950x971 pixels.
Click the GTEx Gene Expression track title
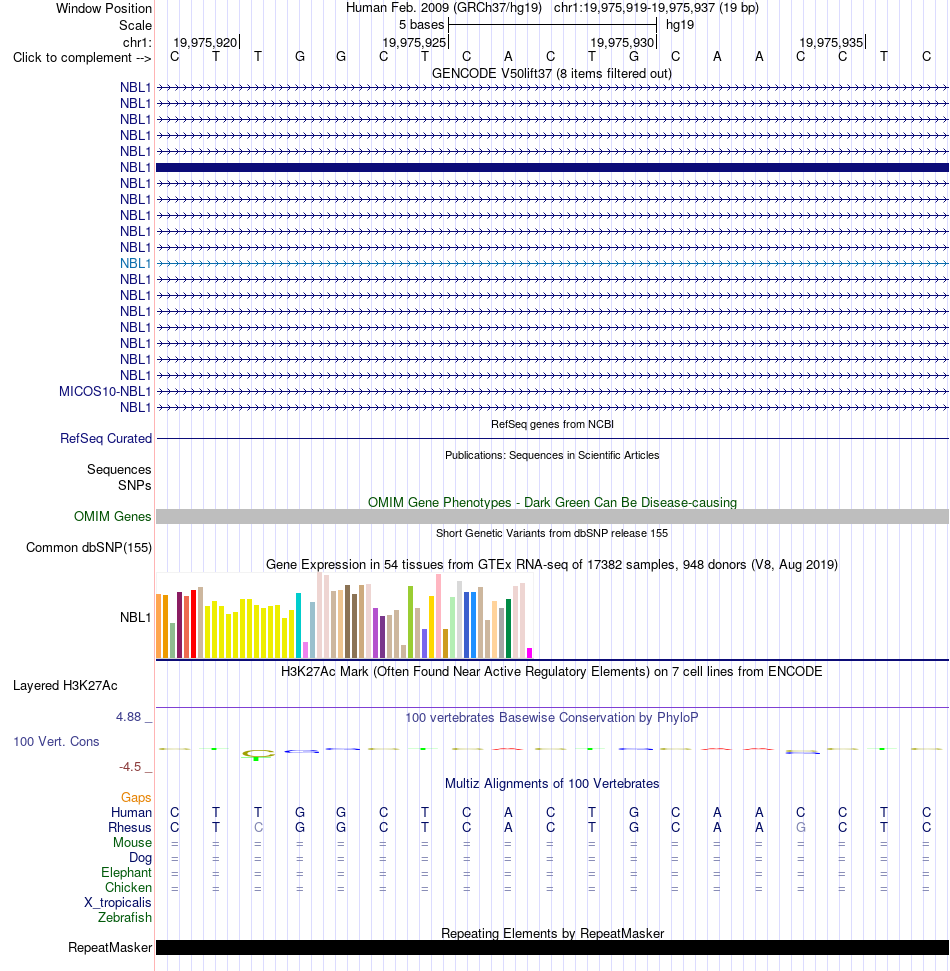tap(552, 564)
